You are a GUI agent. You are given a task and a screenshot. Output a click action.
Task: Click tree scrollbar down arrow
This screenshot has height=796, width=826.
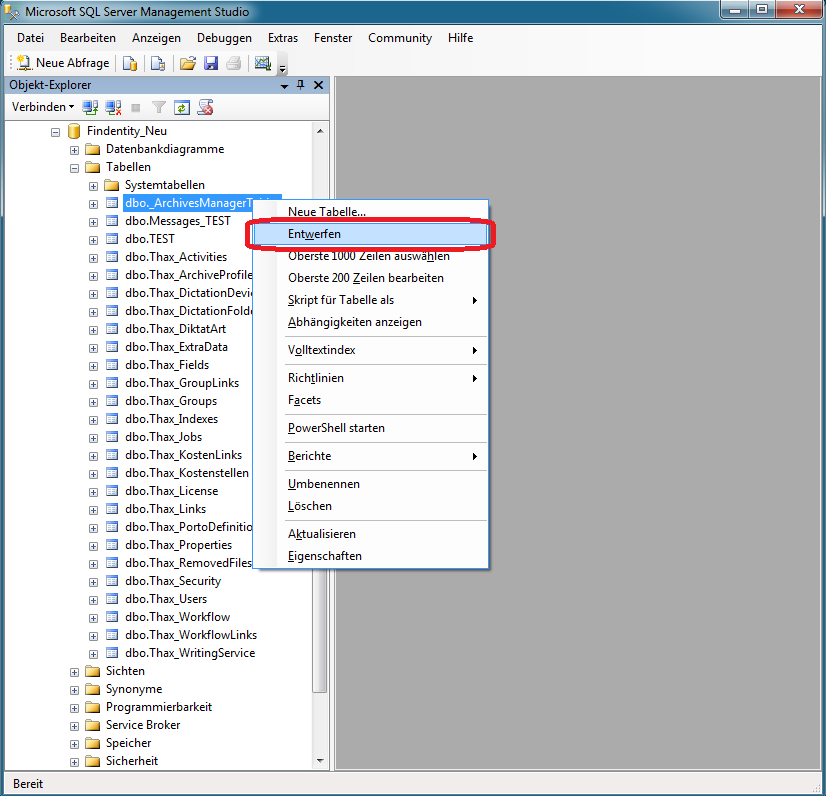(x=320, y=760)
